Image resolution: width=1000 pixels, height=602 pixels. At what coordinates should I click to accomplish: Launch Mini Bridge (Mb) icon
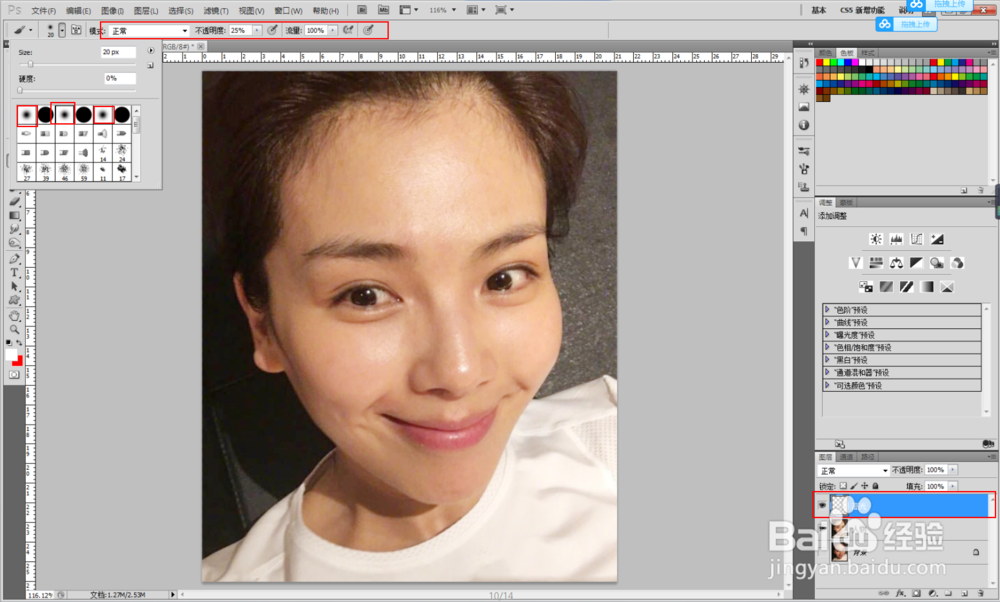pyautogui.click(x=383, y=10)
